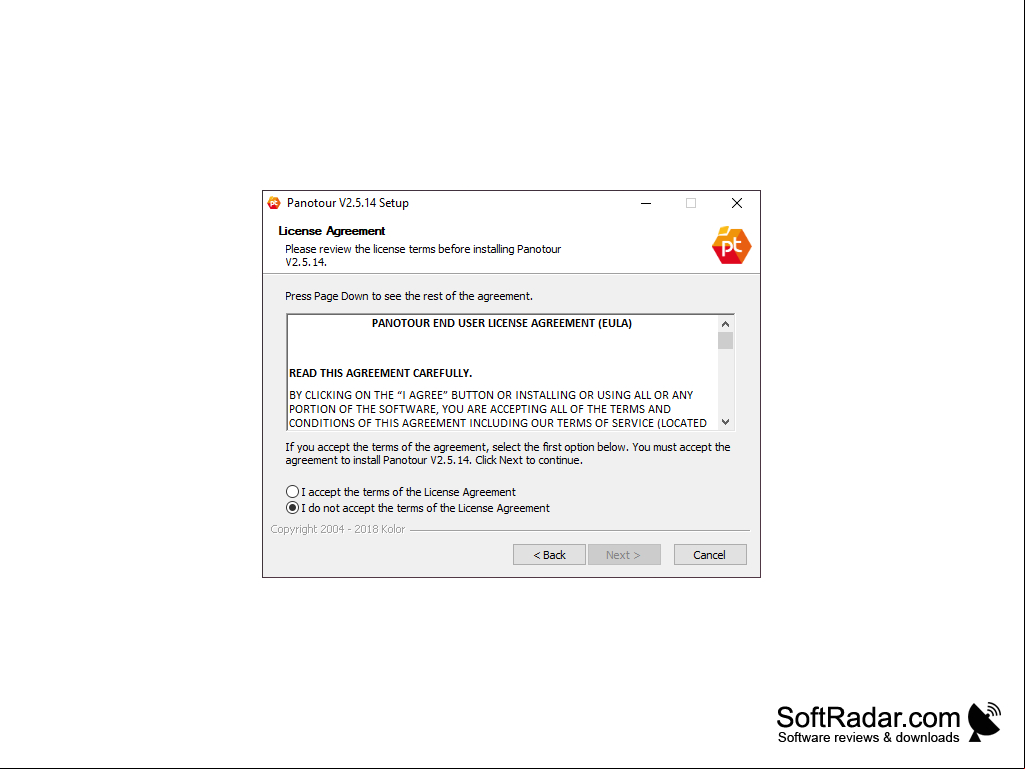
Task: Cancel the Panotour installation
Action: pyautogui.click(x=710, y=555)
